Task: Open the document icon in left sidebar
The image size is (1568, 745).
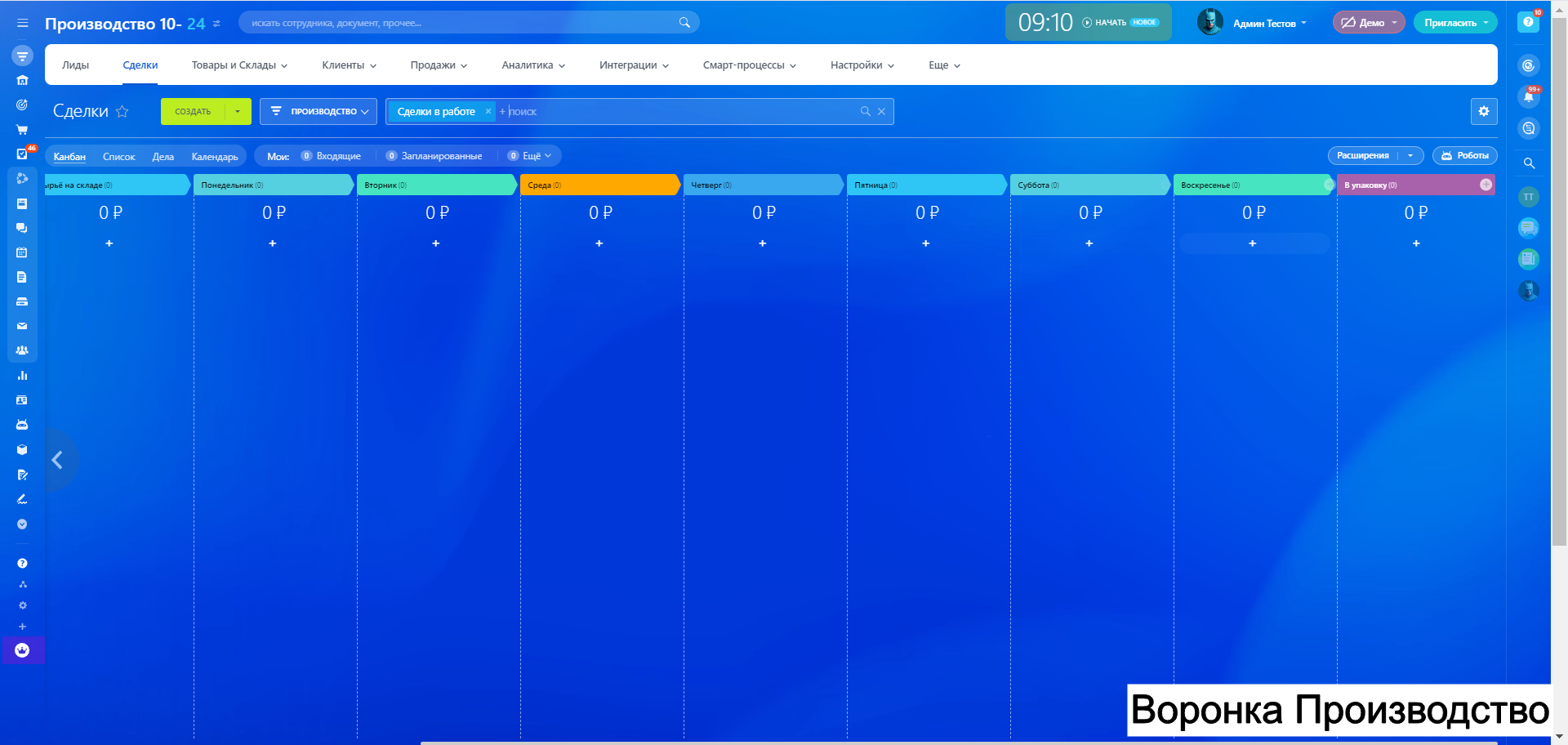Action: (22, 277)
